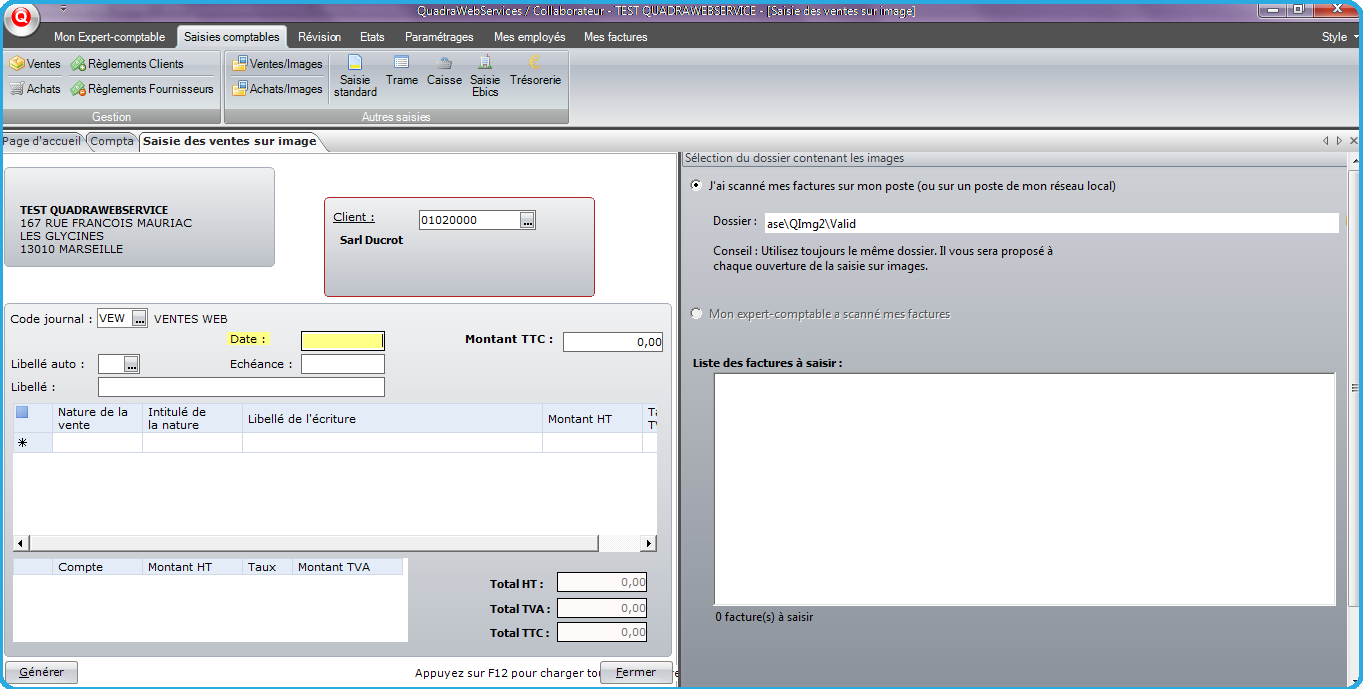Open the Trame entry tool
1363x689 pixels.
402,71
